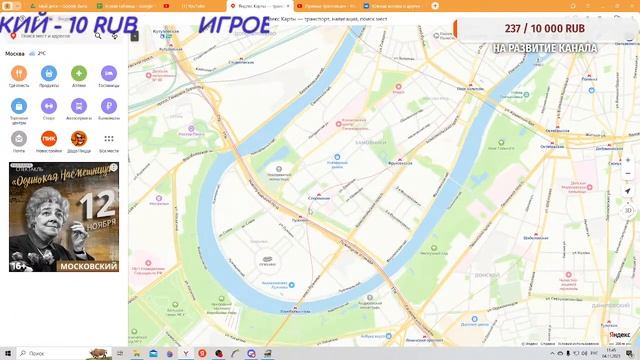
Task: Open the 'Справка' help link
Action: [548, 344]
